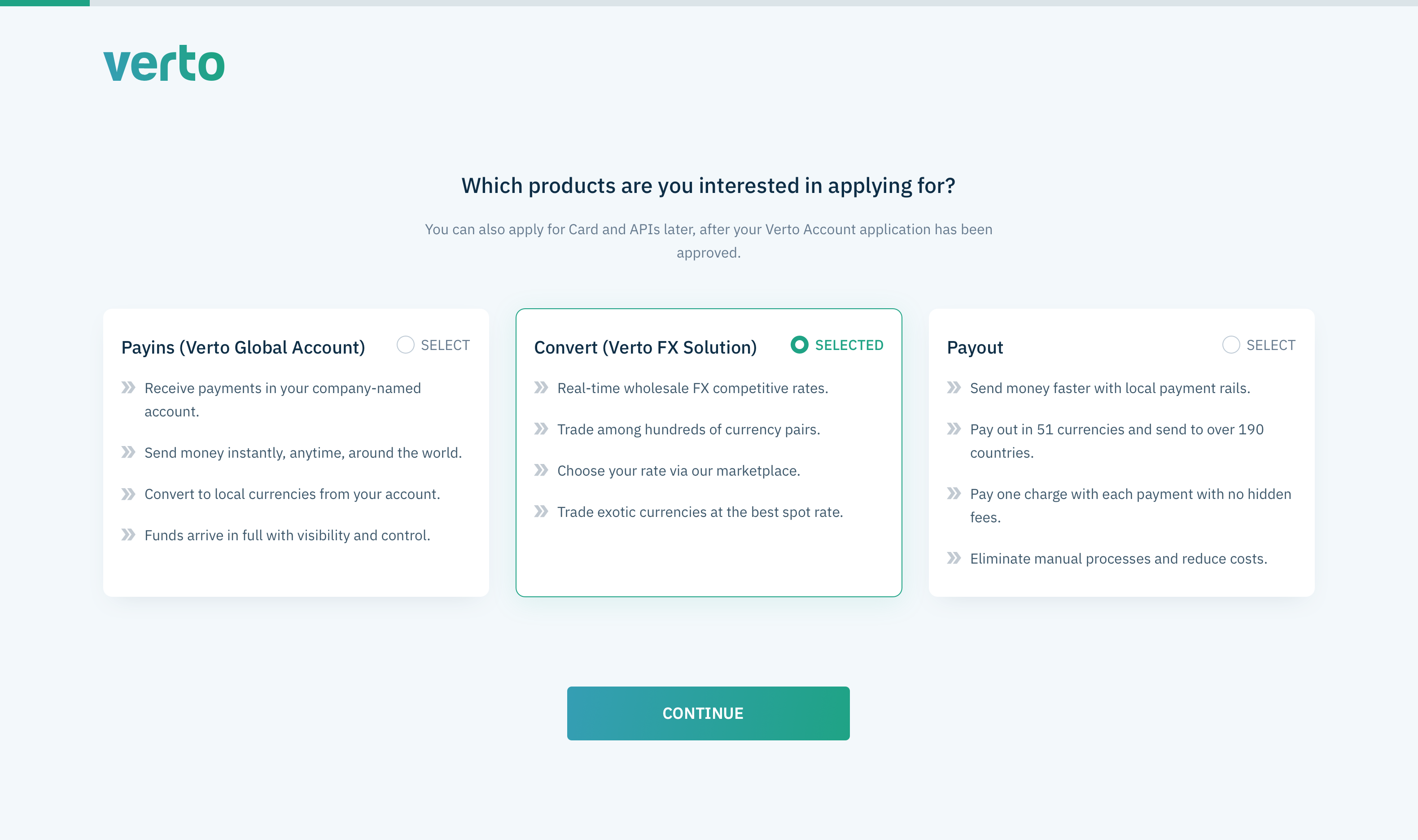Click chevron icon beside 'Send money faster'

(954, 388)
